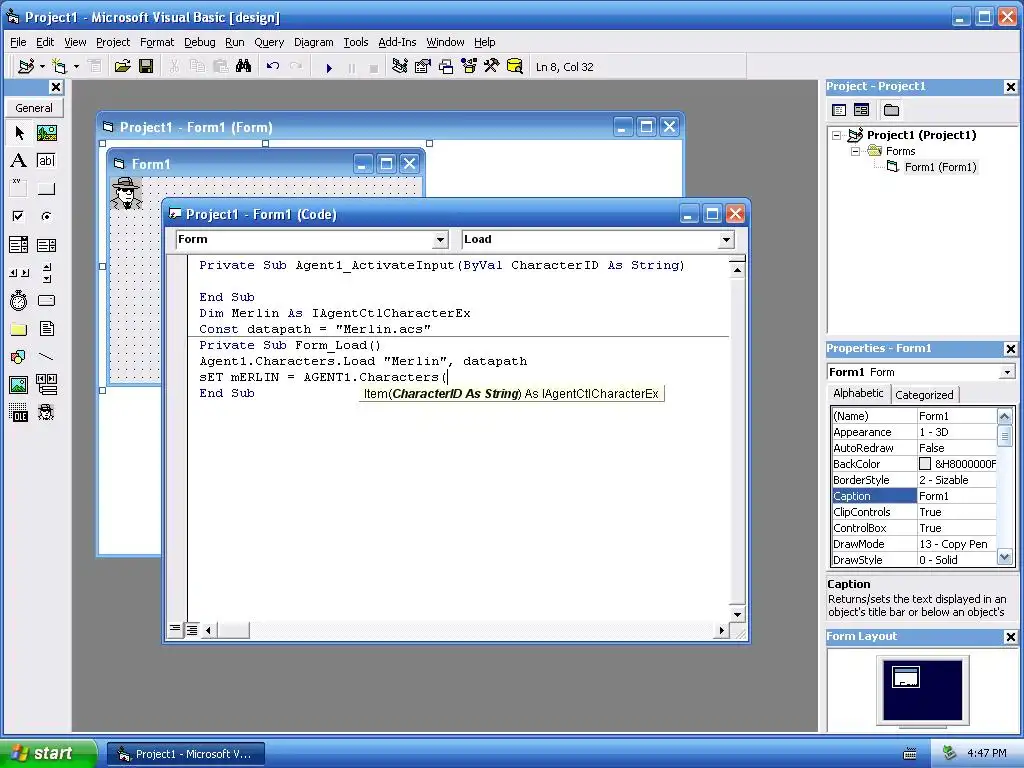Pick the ComboBox control in the toolbox
The height and width of the screenshot is (768, 1024).
click(19, 245)
